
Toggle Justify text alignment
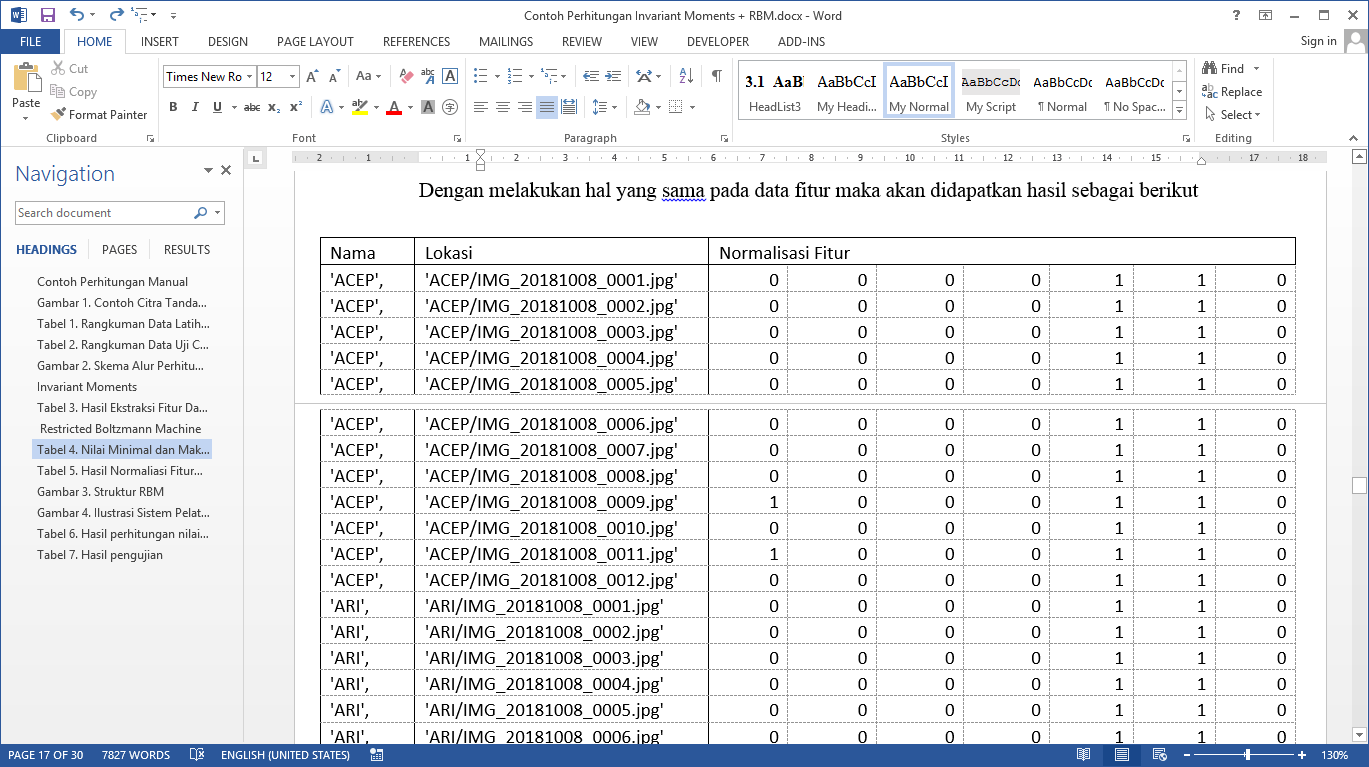(x=547, y=107)
